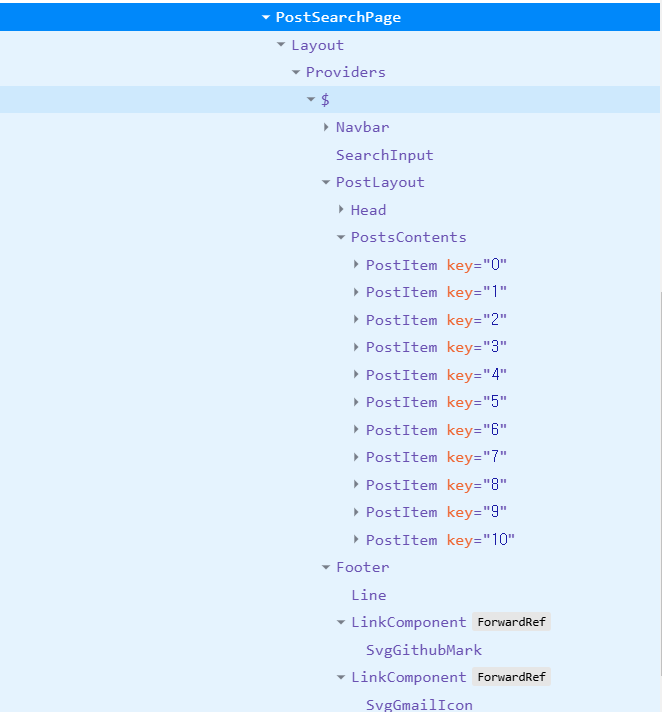
Task: Collapse the $ component arrow
Action: click(x=311, y=99)
